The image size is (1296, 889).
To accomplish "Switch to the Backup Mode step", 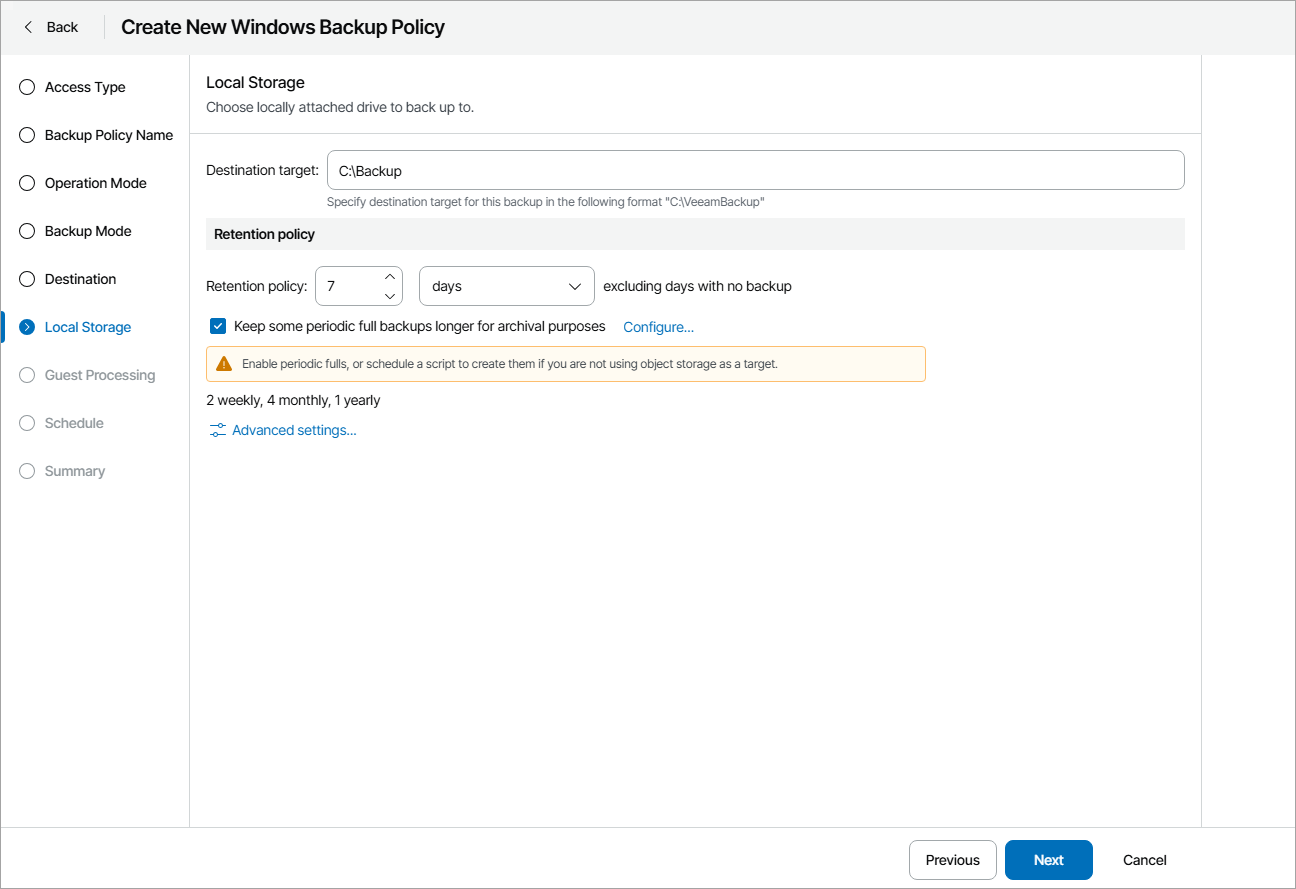I will (x=26, y=230).
